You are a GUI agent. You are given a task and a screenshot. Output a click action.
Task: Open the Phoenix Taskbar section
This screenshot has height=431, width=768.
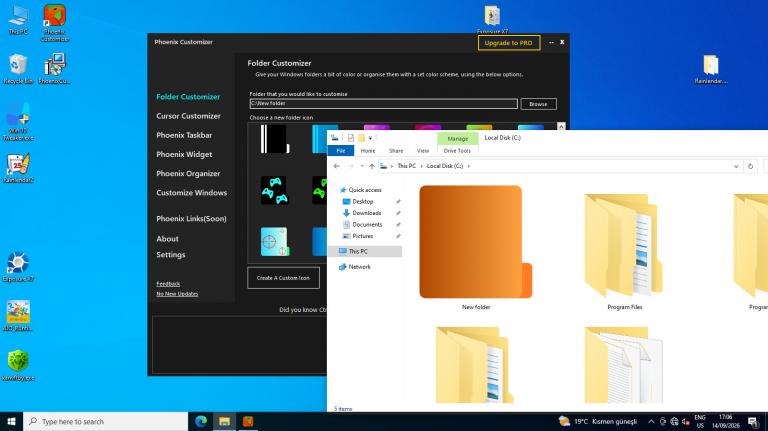184,135
